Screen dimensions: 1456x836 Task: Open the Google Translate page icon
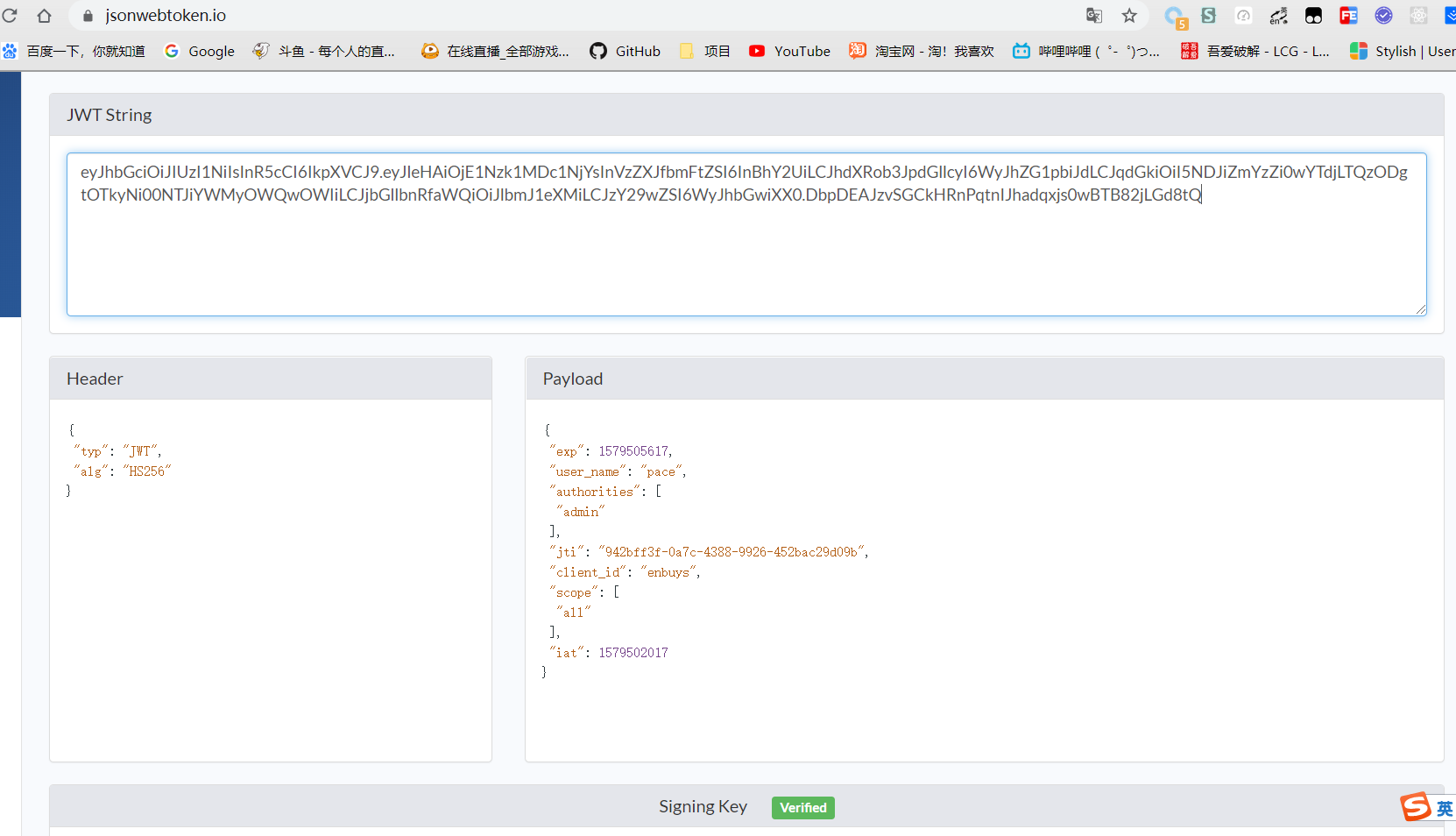click(x=1094, y=15)
